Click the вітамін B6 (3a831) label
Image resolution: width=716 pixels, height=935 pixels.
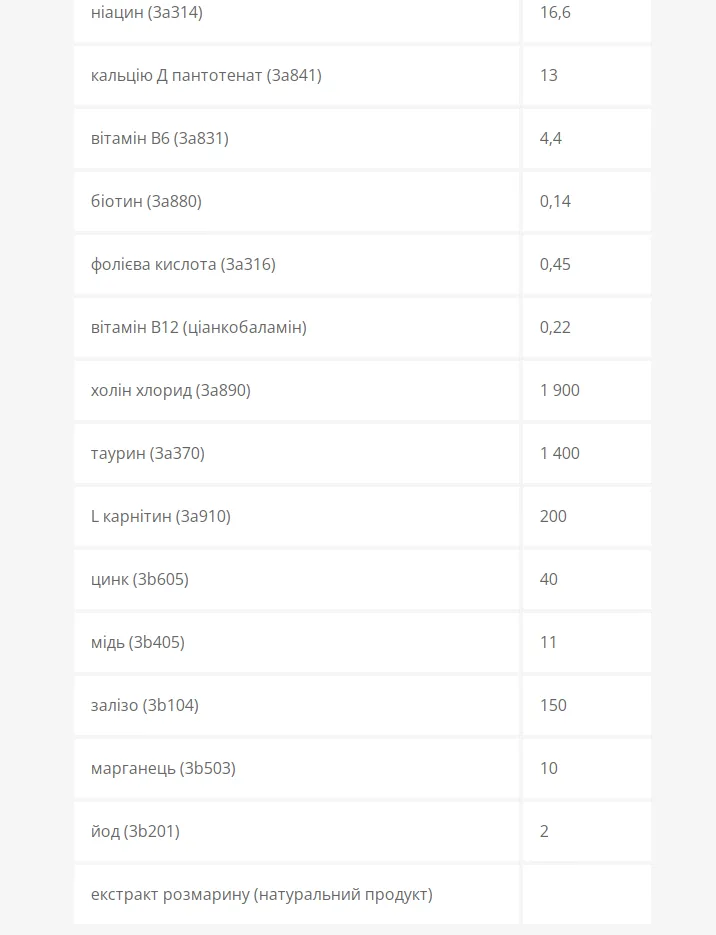[x=160, y=138]
